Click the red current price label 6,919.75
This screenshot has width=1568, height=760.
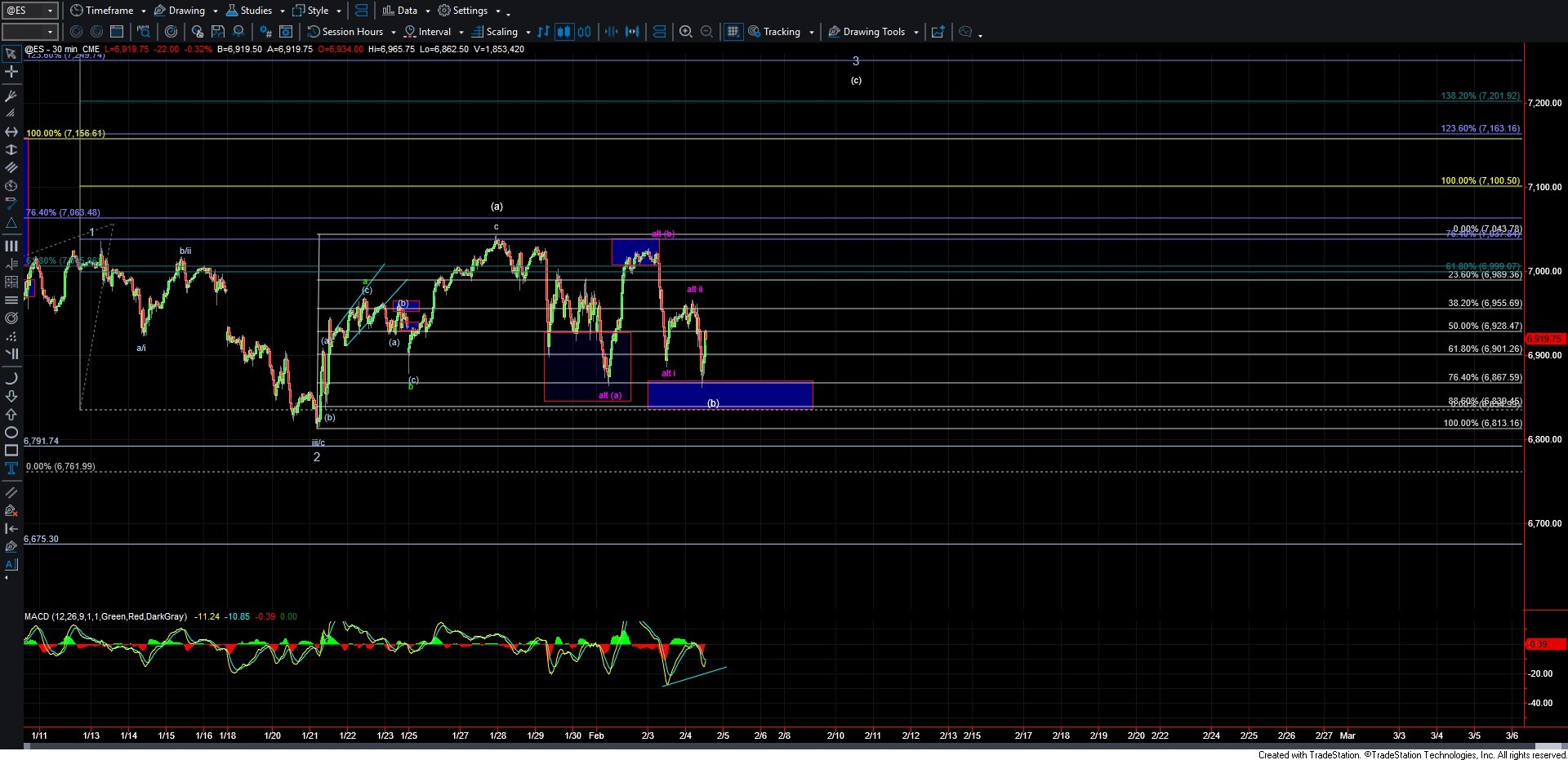[x=1543, y=339]
